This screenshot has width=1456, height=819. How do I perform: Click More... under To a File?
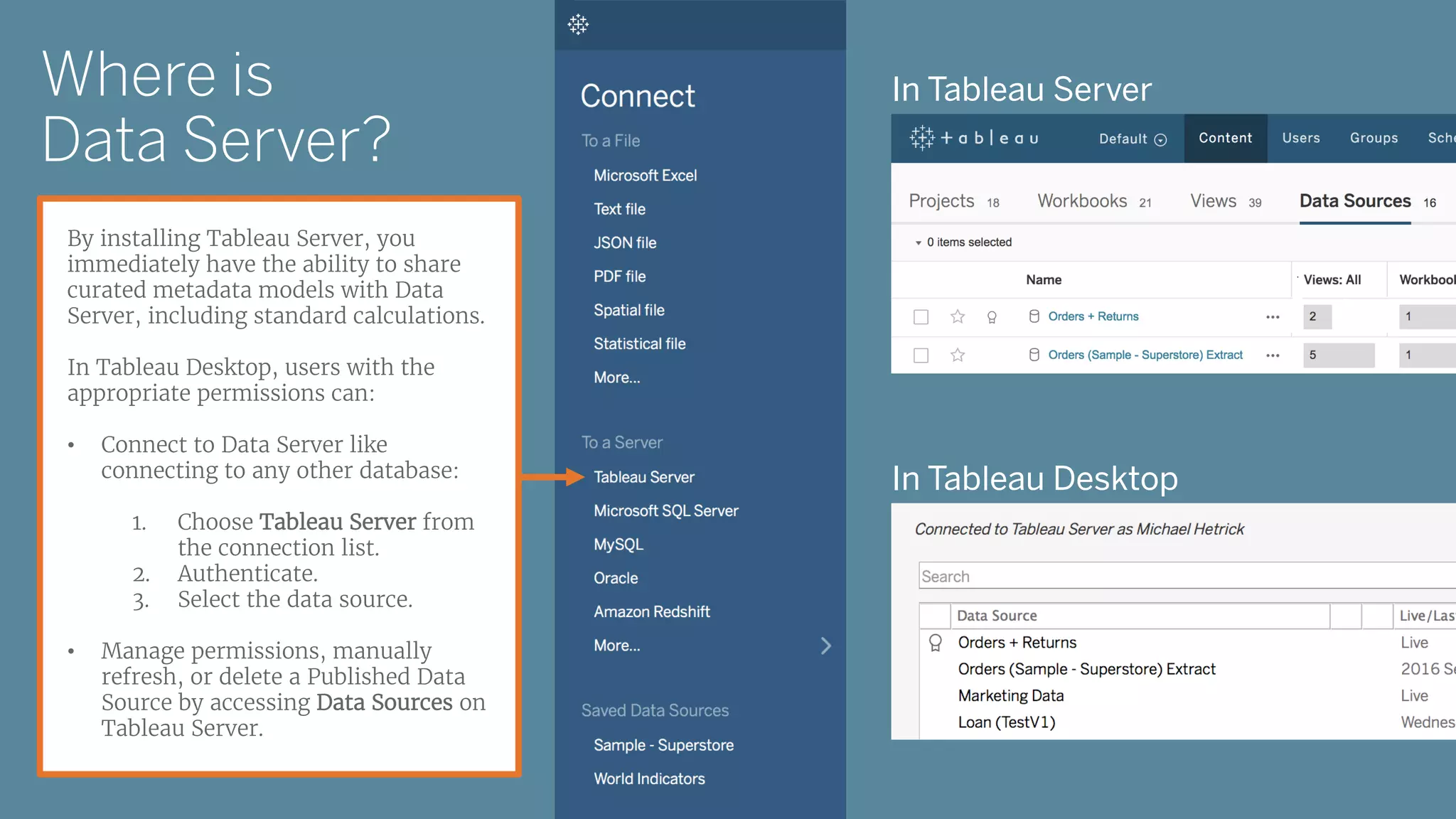616,378
